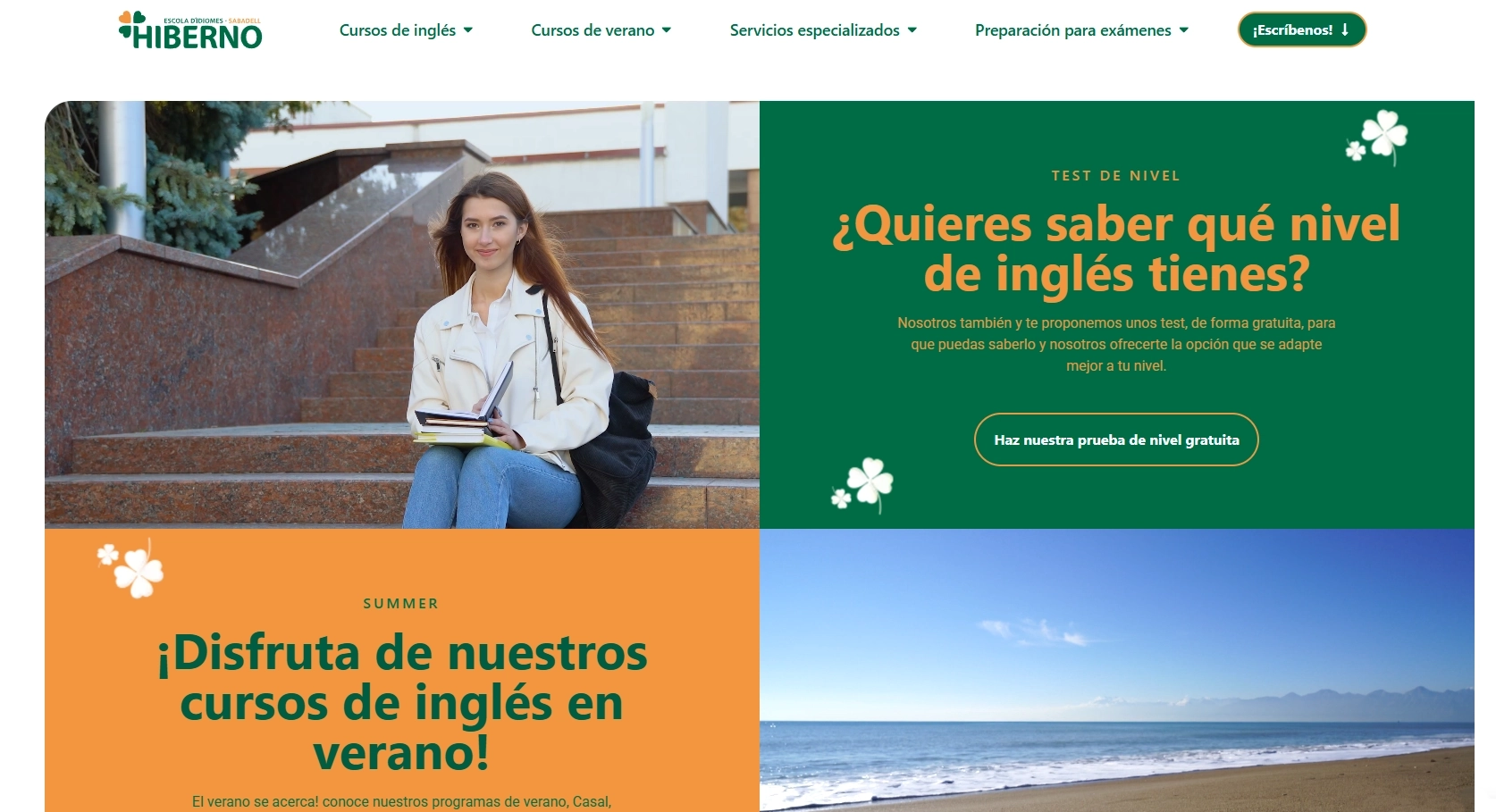Click the SUMMER label on orange panel

401,604
